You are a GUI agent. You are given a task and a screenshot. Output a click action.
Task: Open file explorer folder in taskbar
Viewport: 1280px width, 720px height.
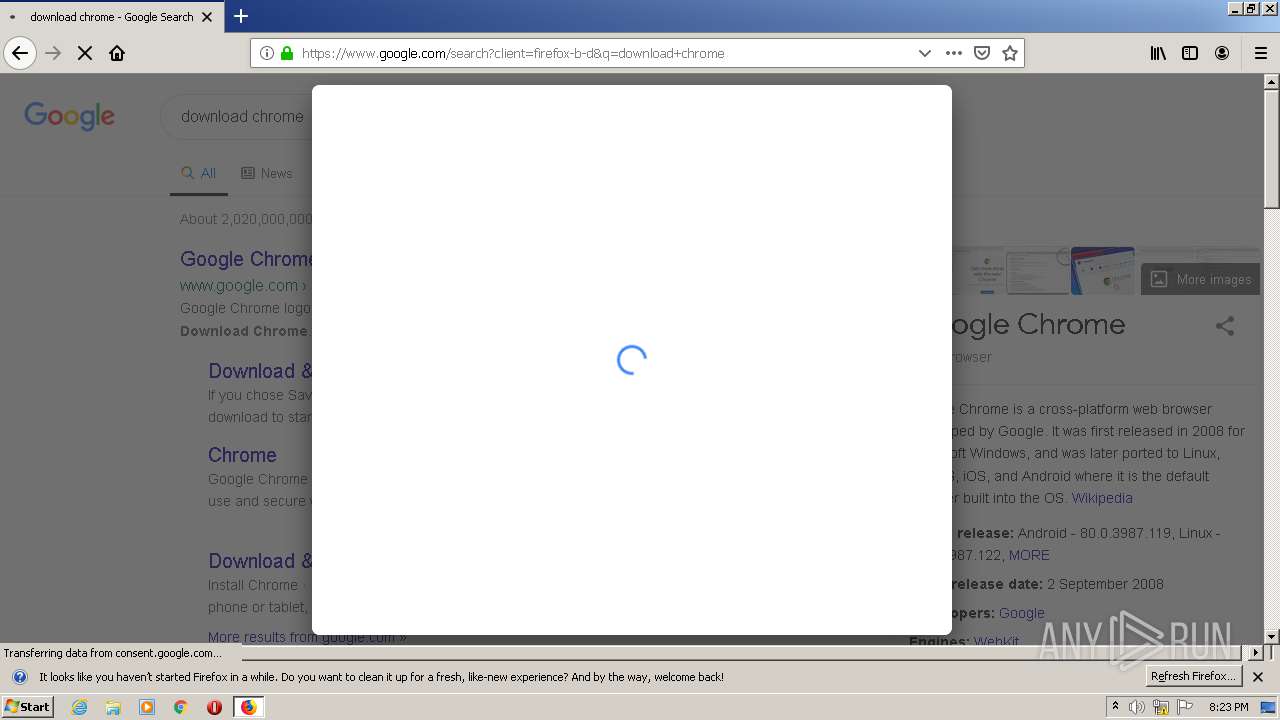click(x=113, y=707)
